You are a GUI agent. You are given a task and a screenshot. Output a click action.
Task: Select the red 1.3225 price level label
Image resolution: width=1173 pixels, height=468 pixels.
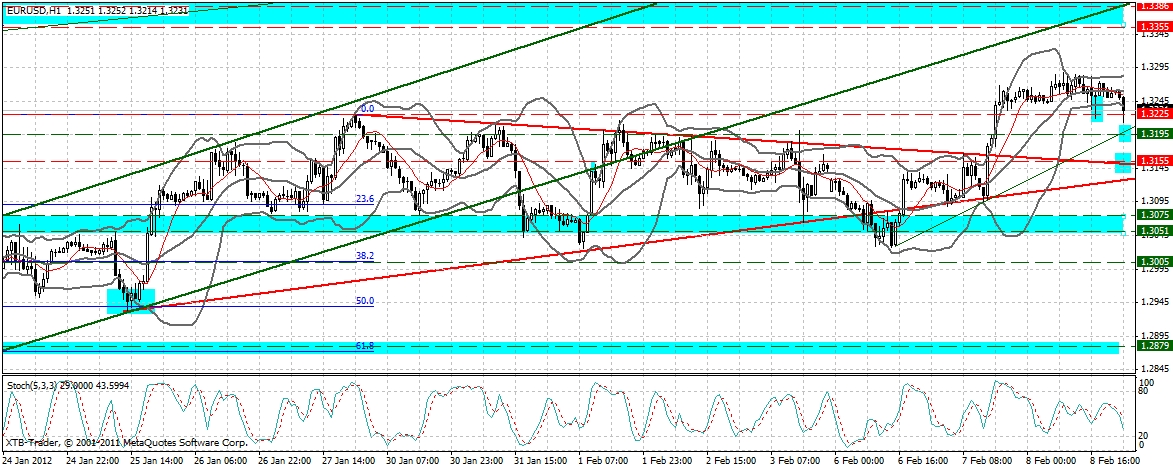pyautogui.click(x=1154, y=114)
